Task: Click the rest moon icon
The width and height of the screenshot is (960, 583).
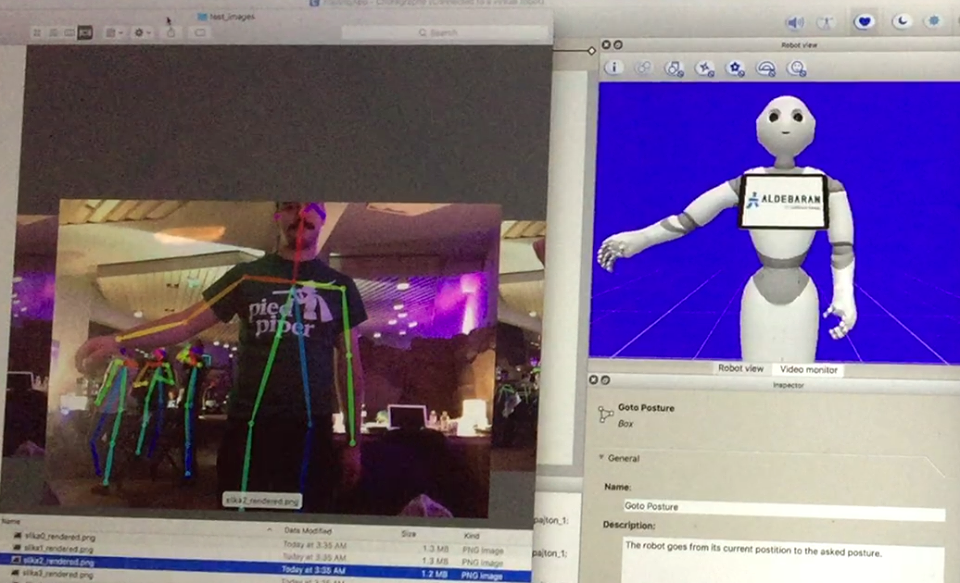Action: point(901,21)
